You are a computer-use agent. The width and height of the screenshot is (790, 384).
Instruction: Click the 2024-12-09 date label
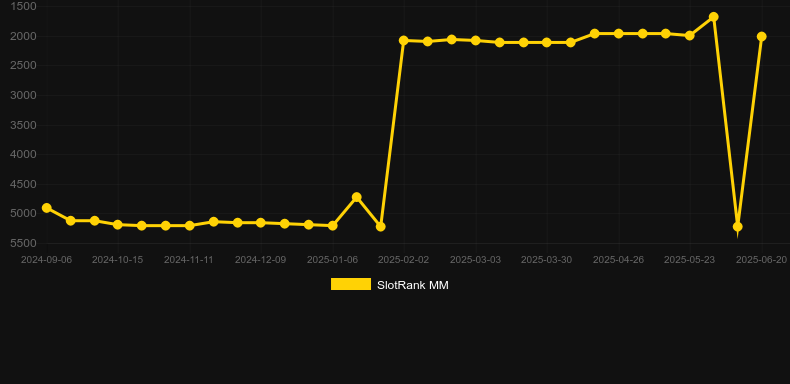click(260, 260)
